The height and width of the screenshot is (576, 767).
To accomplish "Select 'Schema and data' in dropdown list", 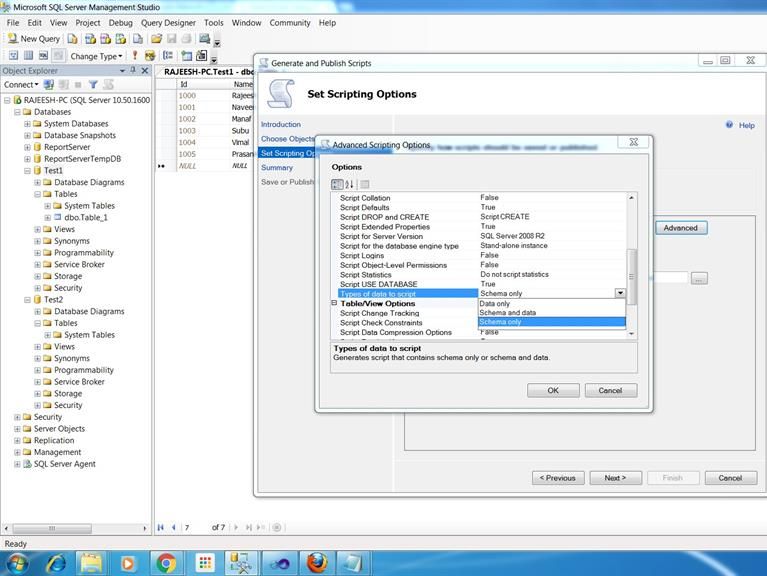I will pos(551,312).
